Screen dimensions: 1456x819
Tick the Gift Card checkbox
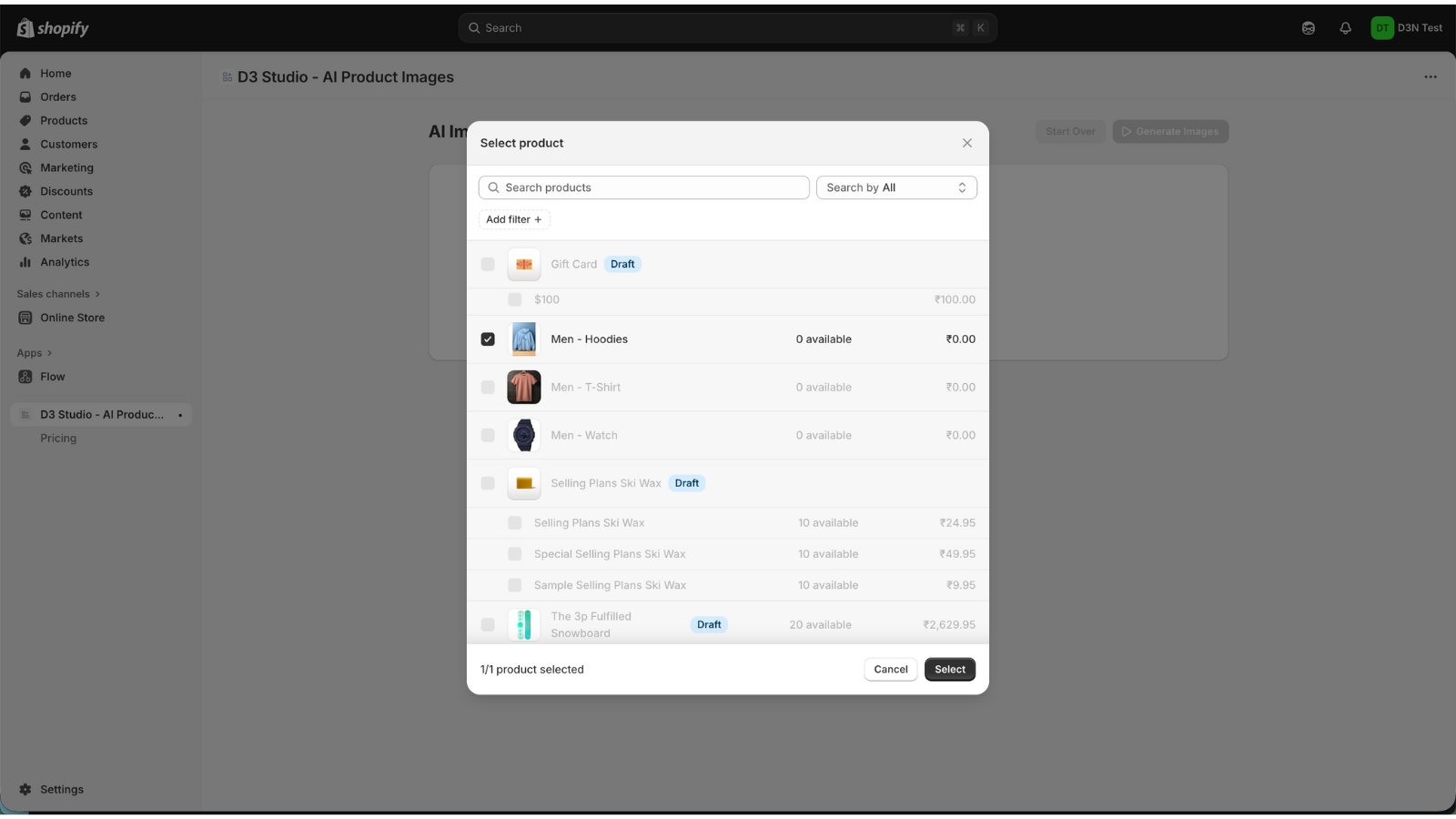click(x=488, y=264)
